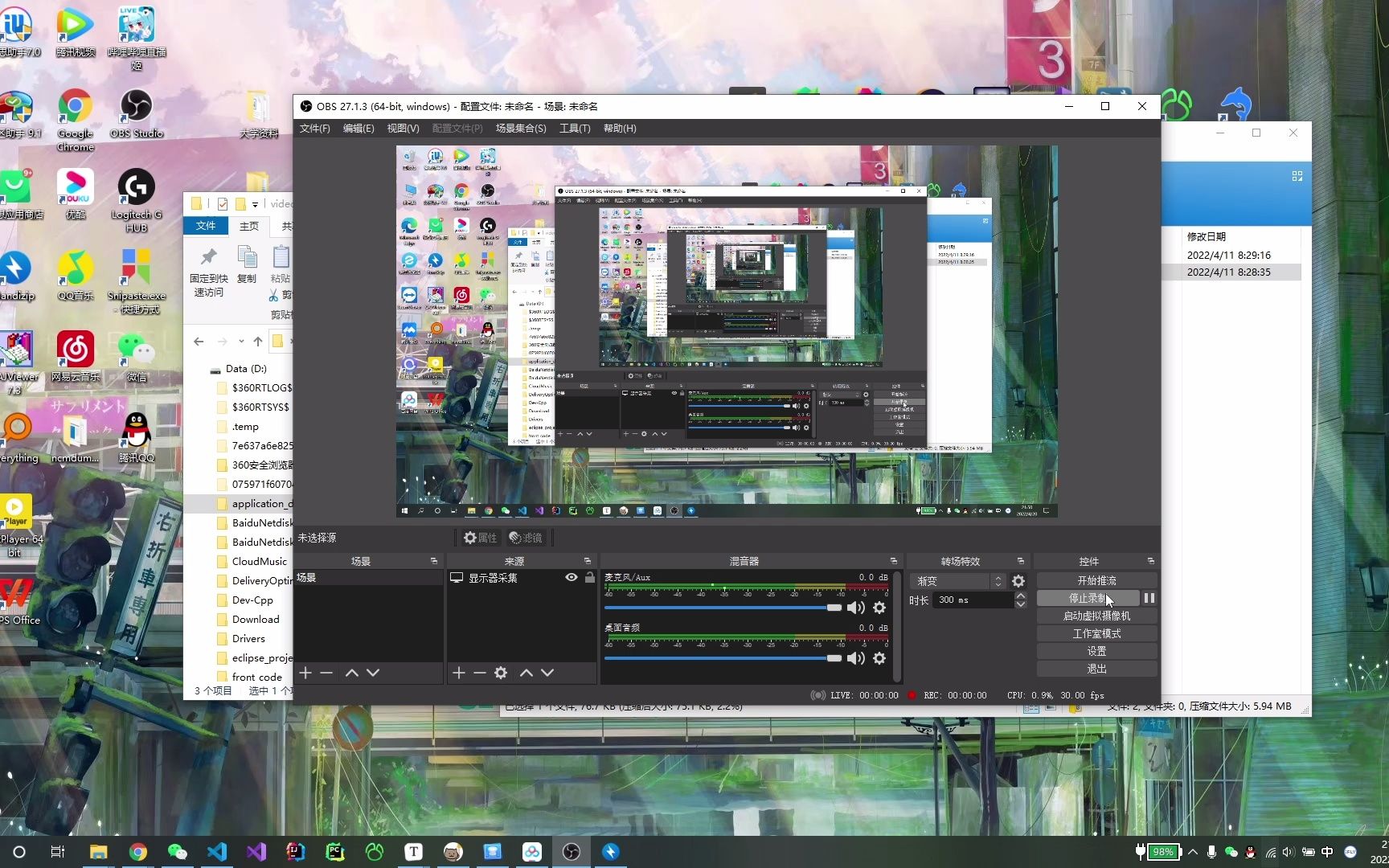Mute the Mic/Aux speaker icon
The image size is (1389, 868).
pyautogui.click(x=856, y=608)
